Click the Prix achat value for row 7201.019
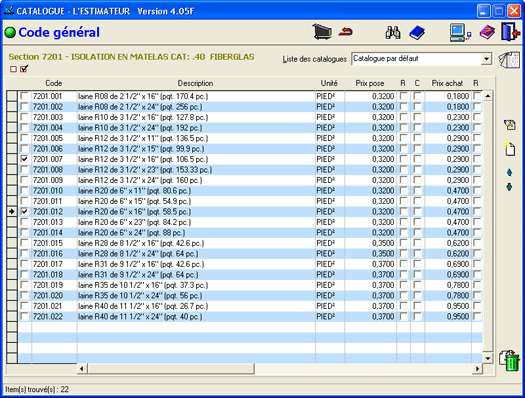The height and width of the screenshot is (398, 525). point(457,285)
